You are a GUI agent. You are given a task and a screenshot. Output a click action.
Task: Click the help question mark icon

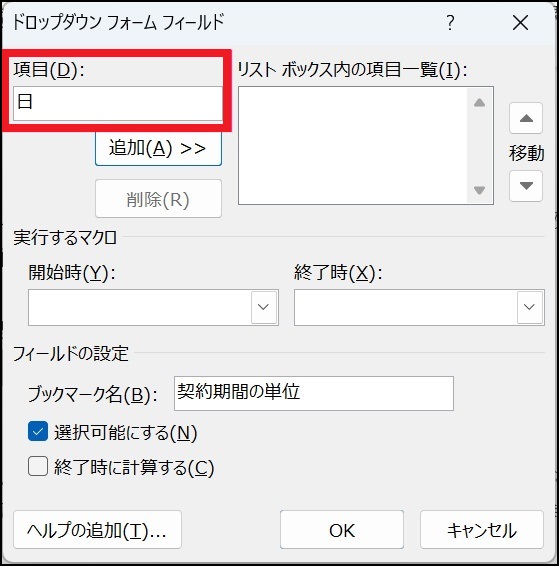pyautogui.click(x=450, y=23)
